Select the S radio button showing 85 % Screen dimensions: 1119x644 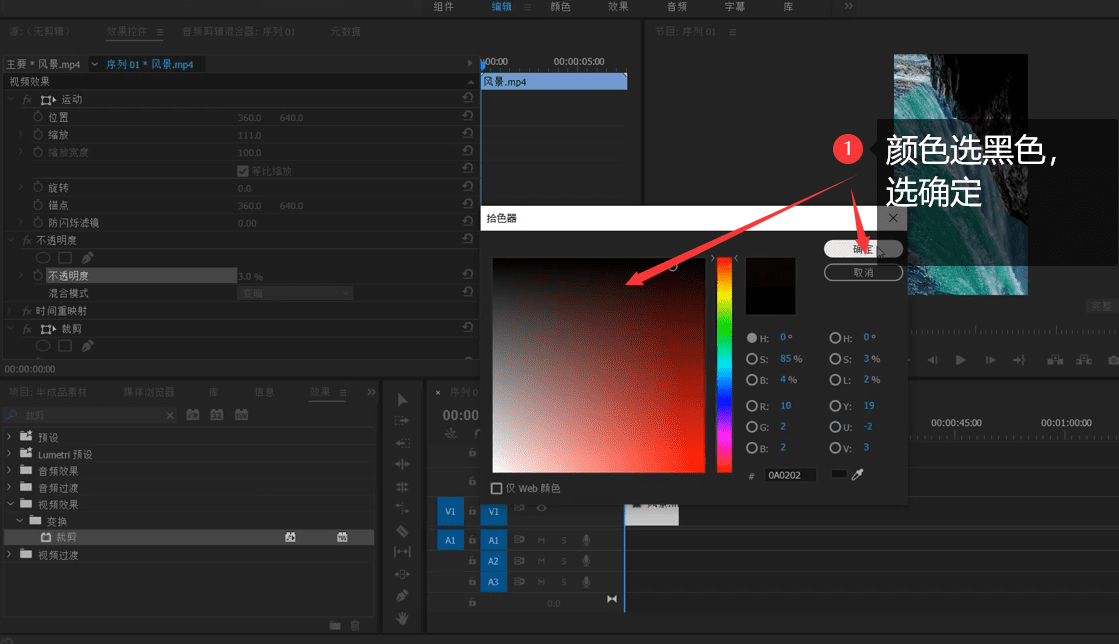tap(751, 359)
